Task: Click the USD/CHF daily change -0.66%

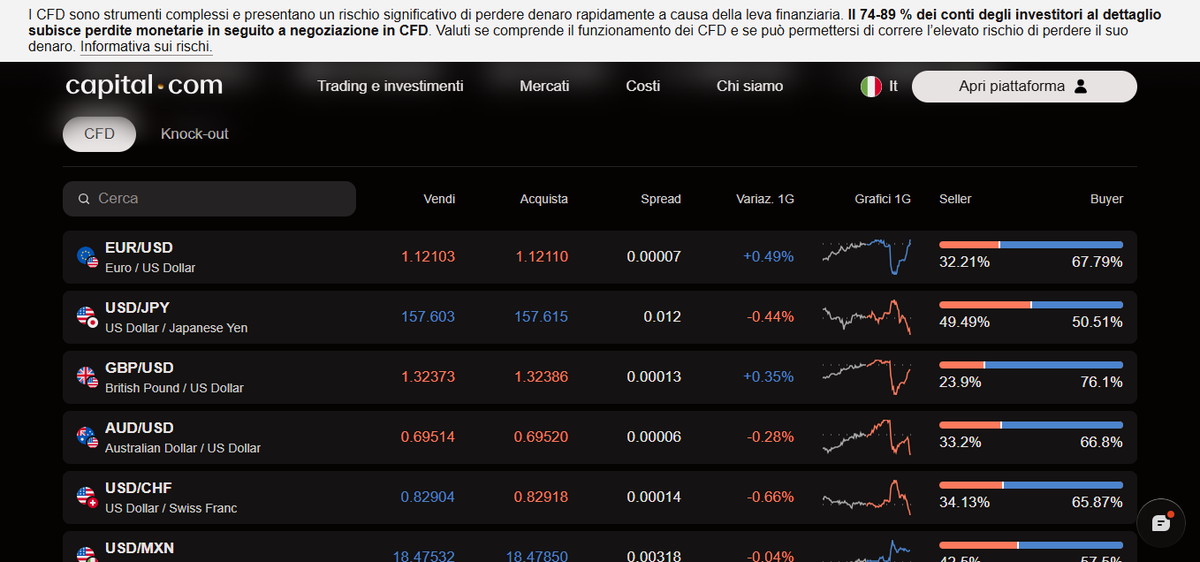Action: [x=770, y=497]
